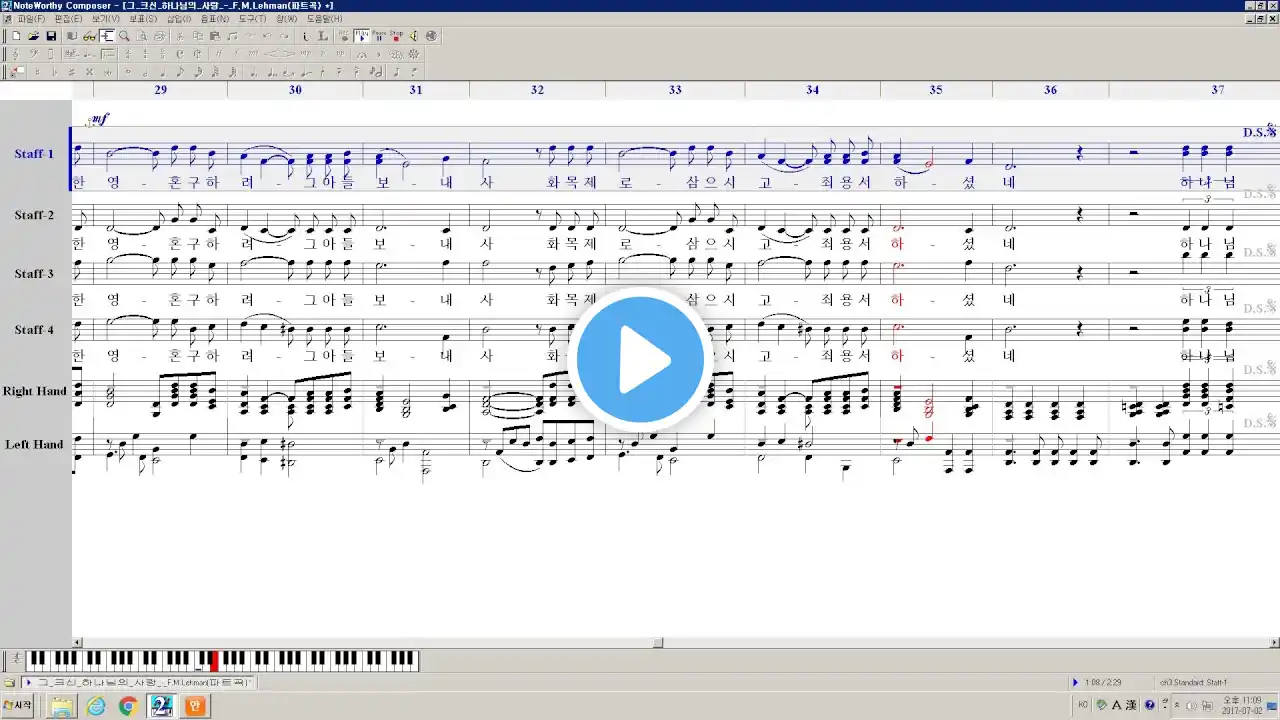Select the magnifier zoom tool
Image resolution: width=1280 pixels, height=720 pixels.
[x=124, y=36]
